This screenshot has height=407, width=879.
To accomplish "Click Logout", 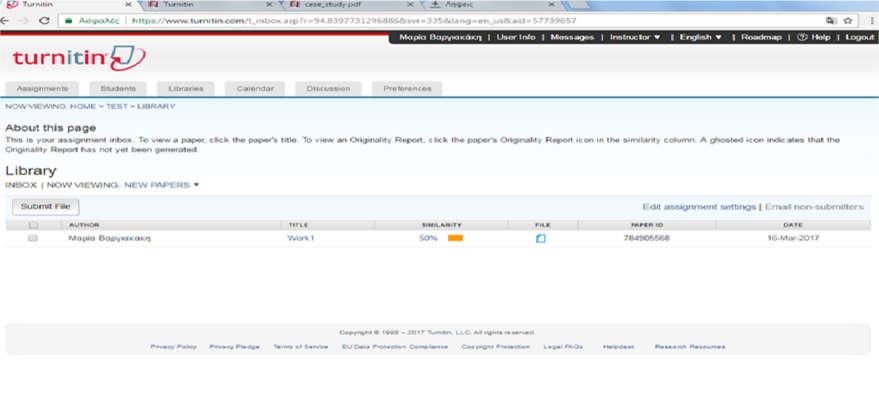I will (859, 37).
